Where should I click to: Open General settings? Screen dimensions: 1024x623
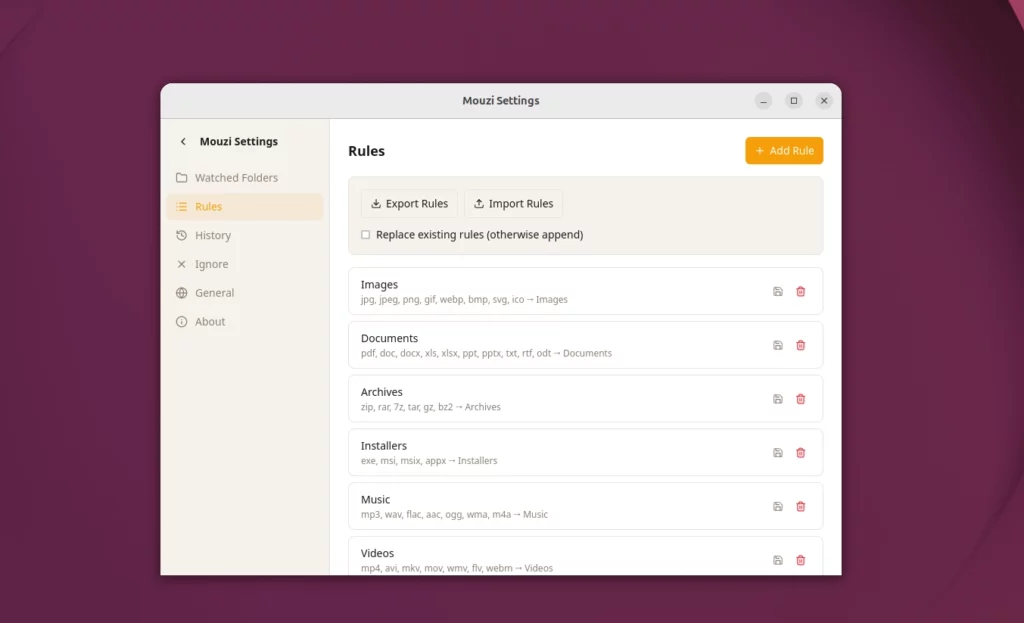pos(245,293)
